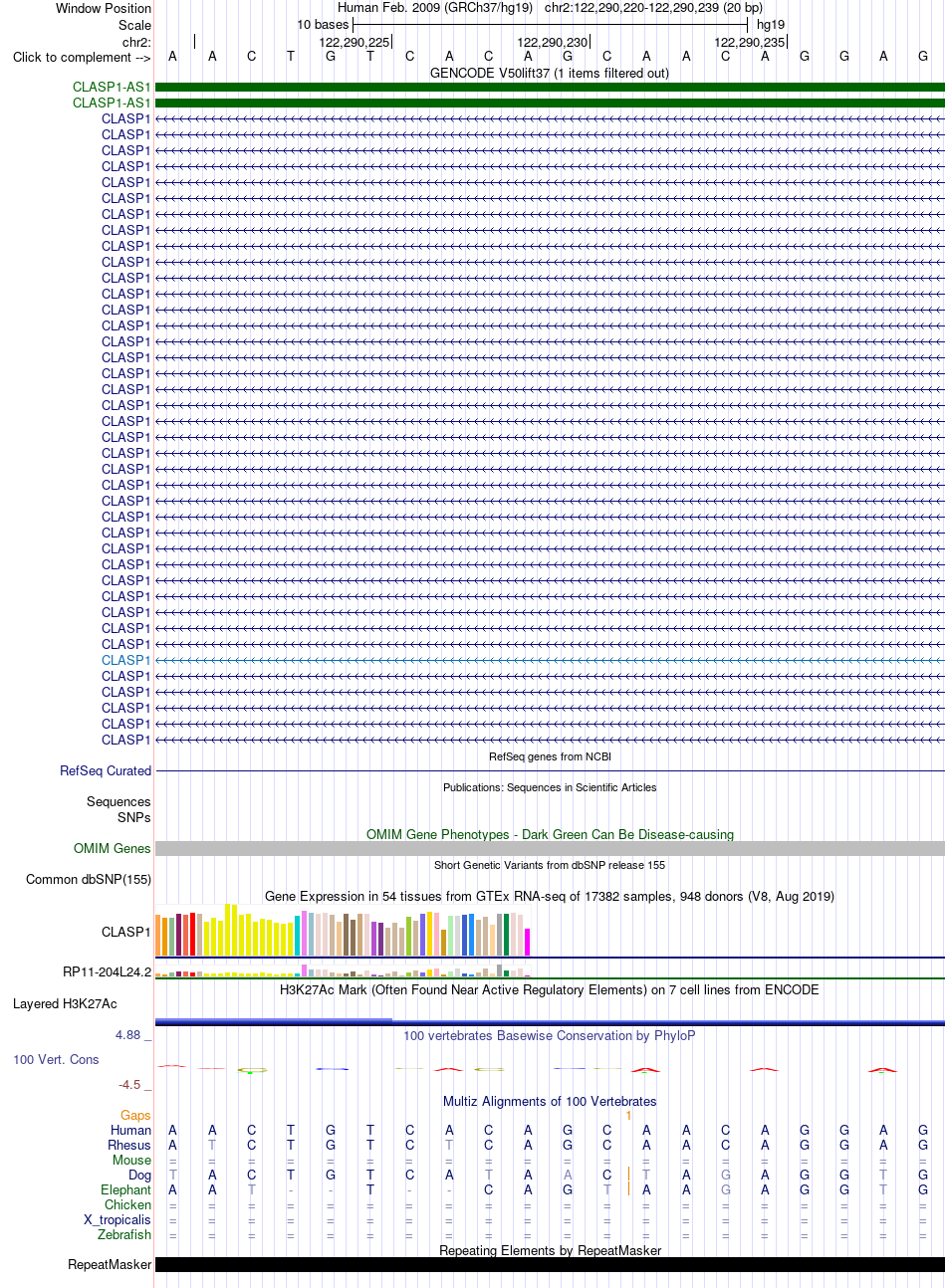
Task: Click the chr2: ruler label
Action: [x=136, y=43]
